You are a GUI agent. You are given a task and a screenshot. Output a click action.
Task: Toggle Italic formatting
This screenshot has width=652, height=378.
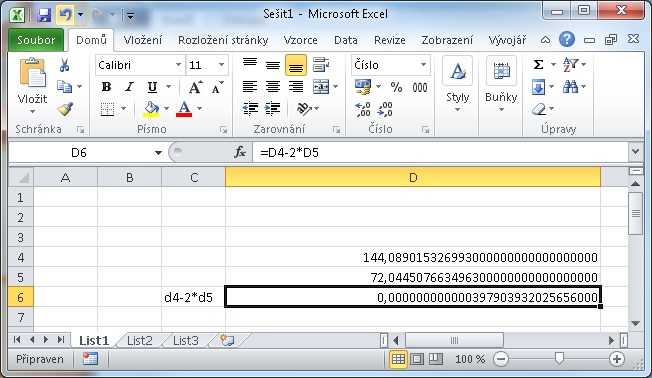129,87
